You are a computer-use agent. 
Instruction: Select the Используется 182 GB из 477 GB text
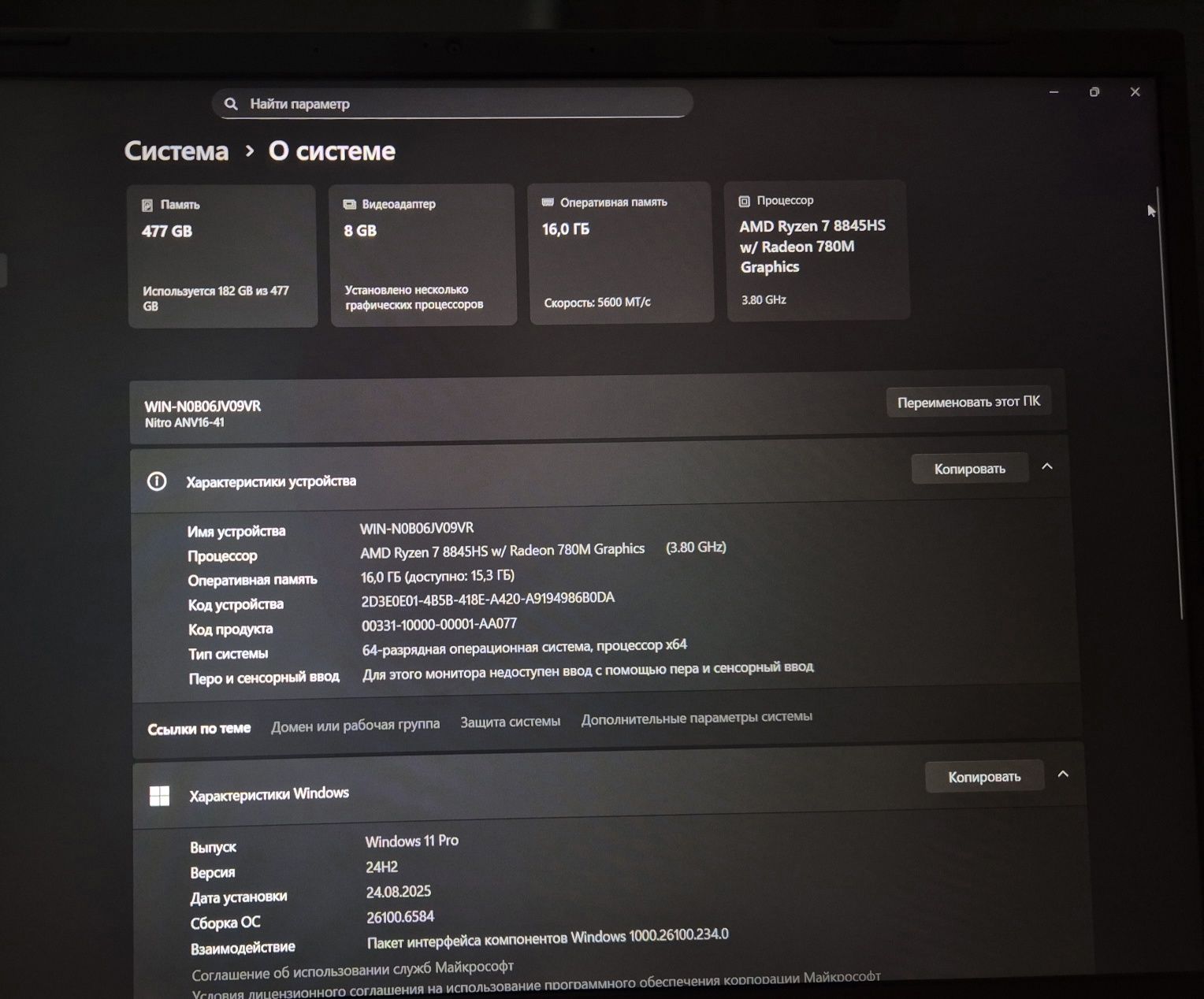(216, 299)
